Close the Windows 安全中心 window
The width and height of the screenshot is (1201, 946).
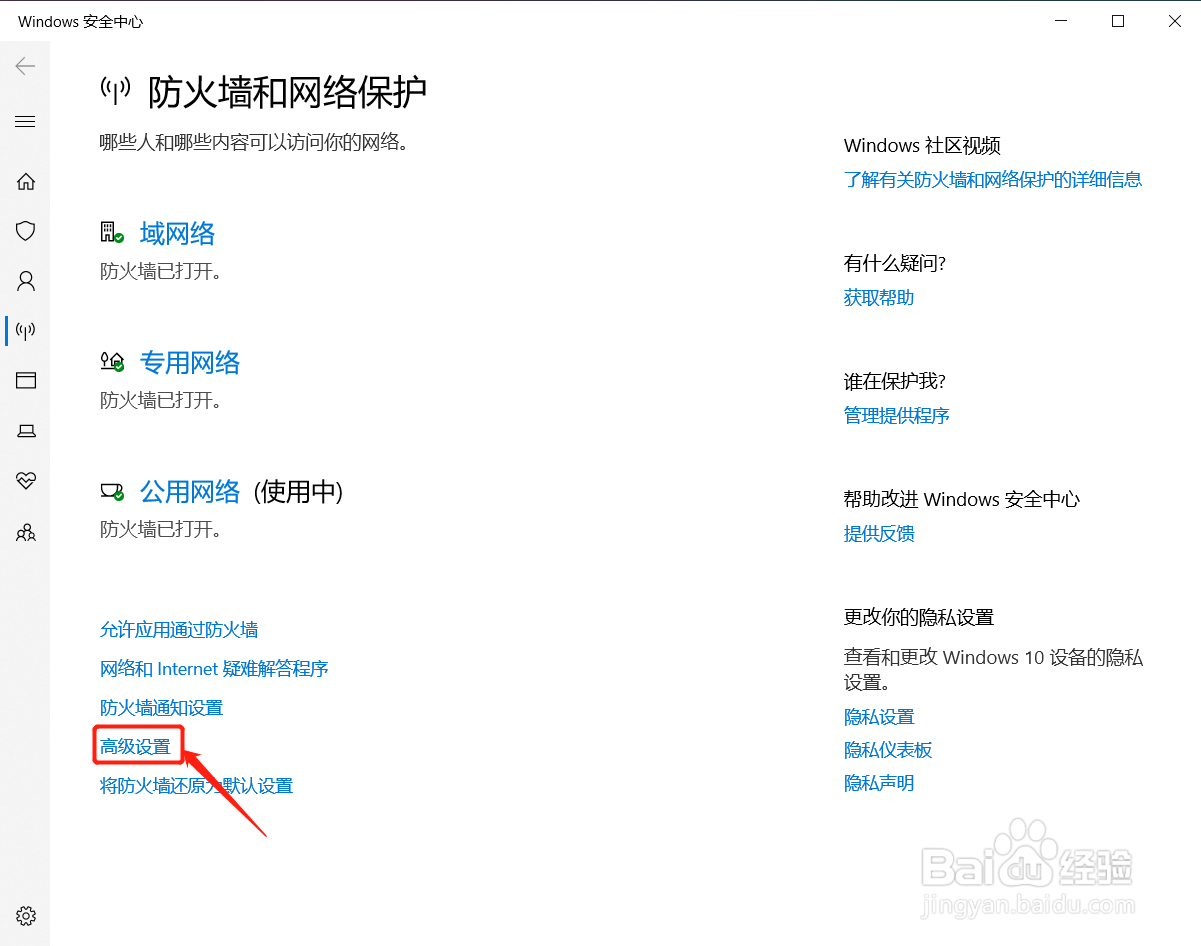tap(1174, 21)
